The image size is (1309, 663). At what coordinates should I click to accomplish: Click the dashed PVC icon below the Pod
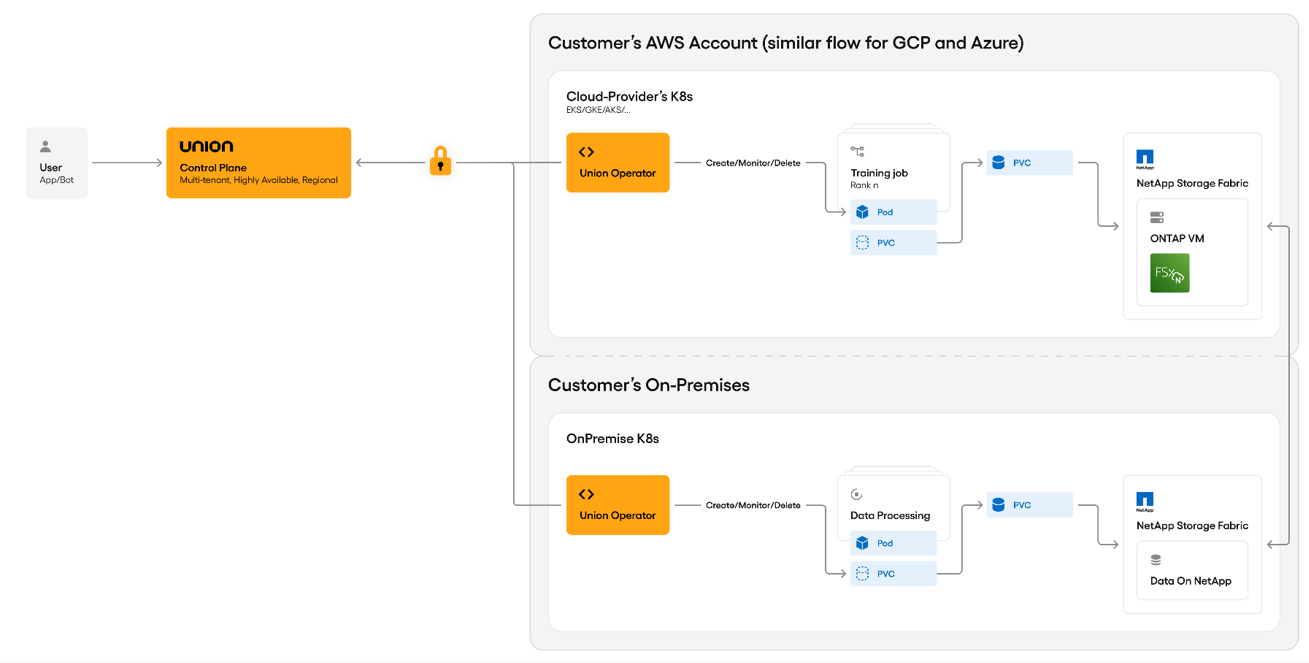(x=863, y=242)
